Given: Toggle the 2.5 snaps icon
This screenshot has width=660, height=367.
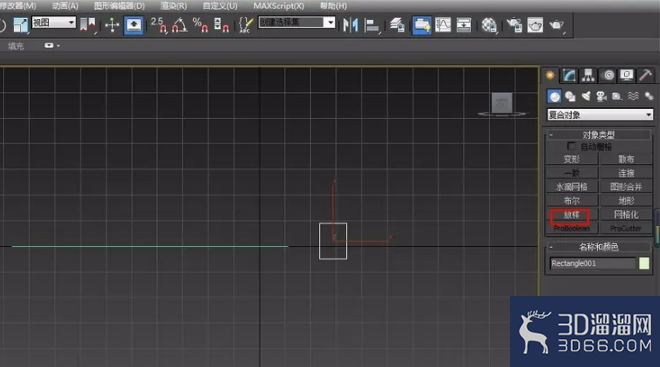Looking at the screenshot, I should click(x=158, y=25).
